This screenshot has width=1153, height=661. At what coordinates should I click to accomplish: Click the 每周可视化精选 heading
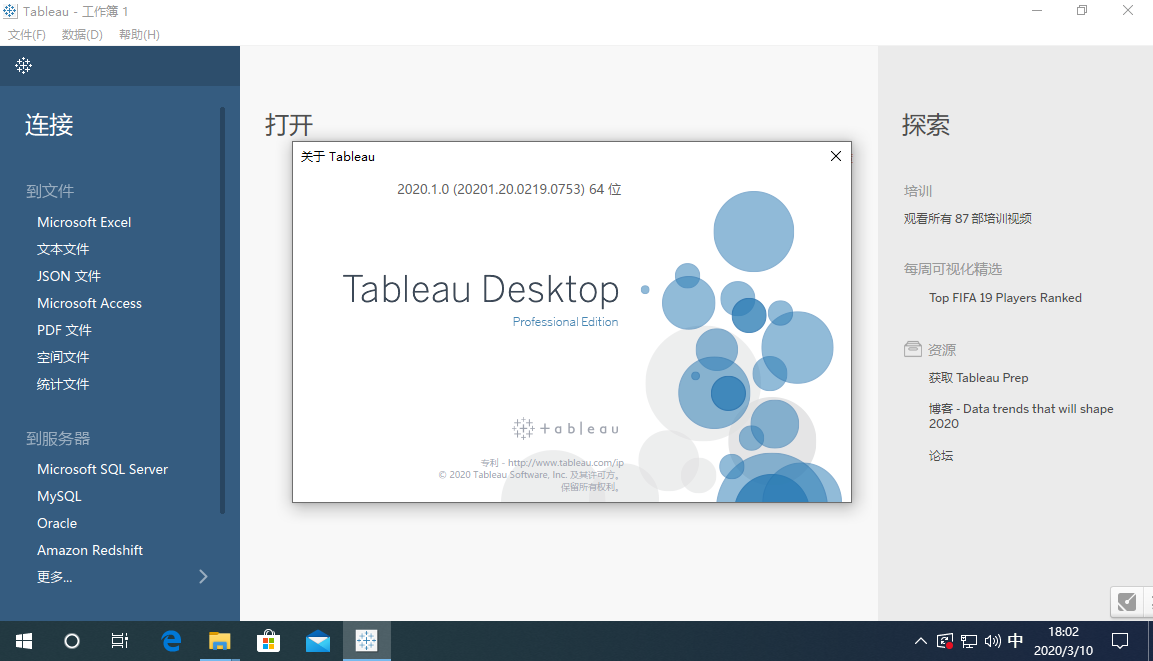coord(953,269)
